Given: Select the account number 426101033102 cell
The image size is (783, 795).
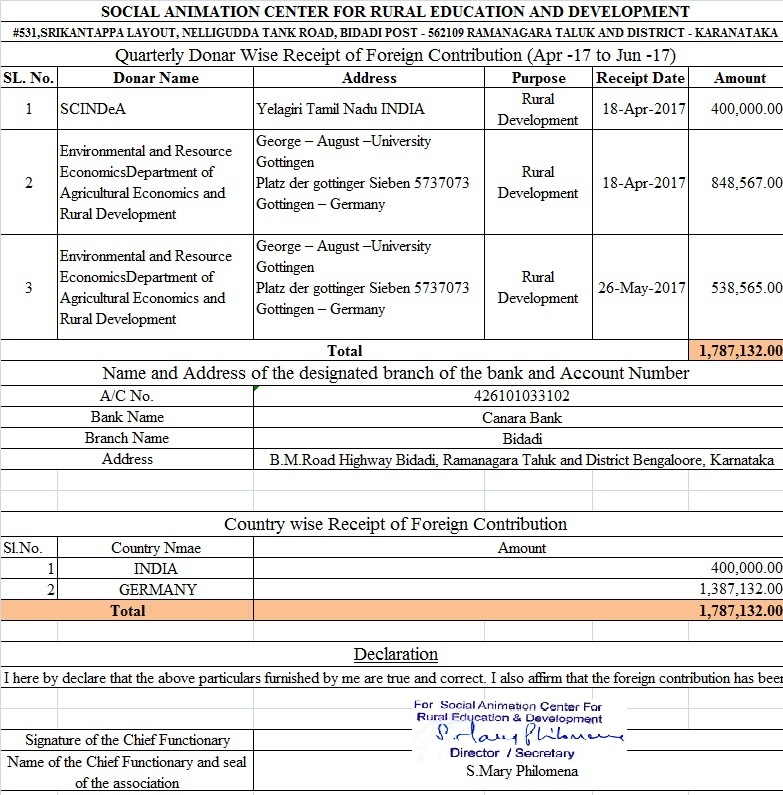Looking at the screenshot, I should pos(517,396).
